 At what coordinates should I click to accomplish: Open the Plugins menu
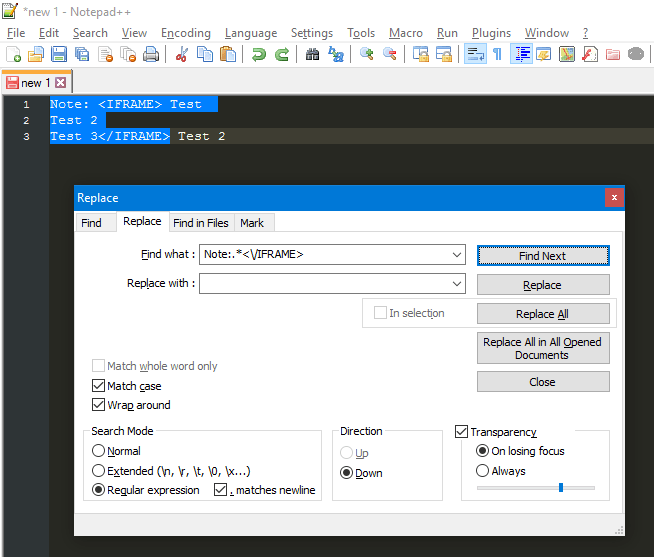491,33
